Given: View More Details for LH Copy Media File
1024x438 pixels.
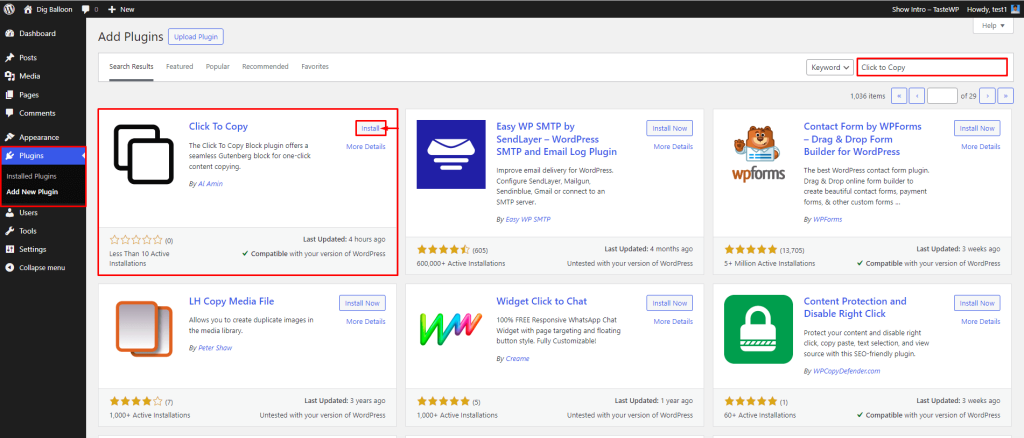Looking at the screenshot, I should tap(366, 321).
